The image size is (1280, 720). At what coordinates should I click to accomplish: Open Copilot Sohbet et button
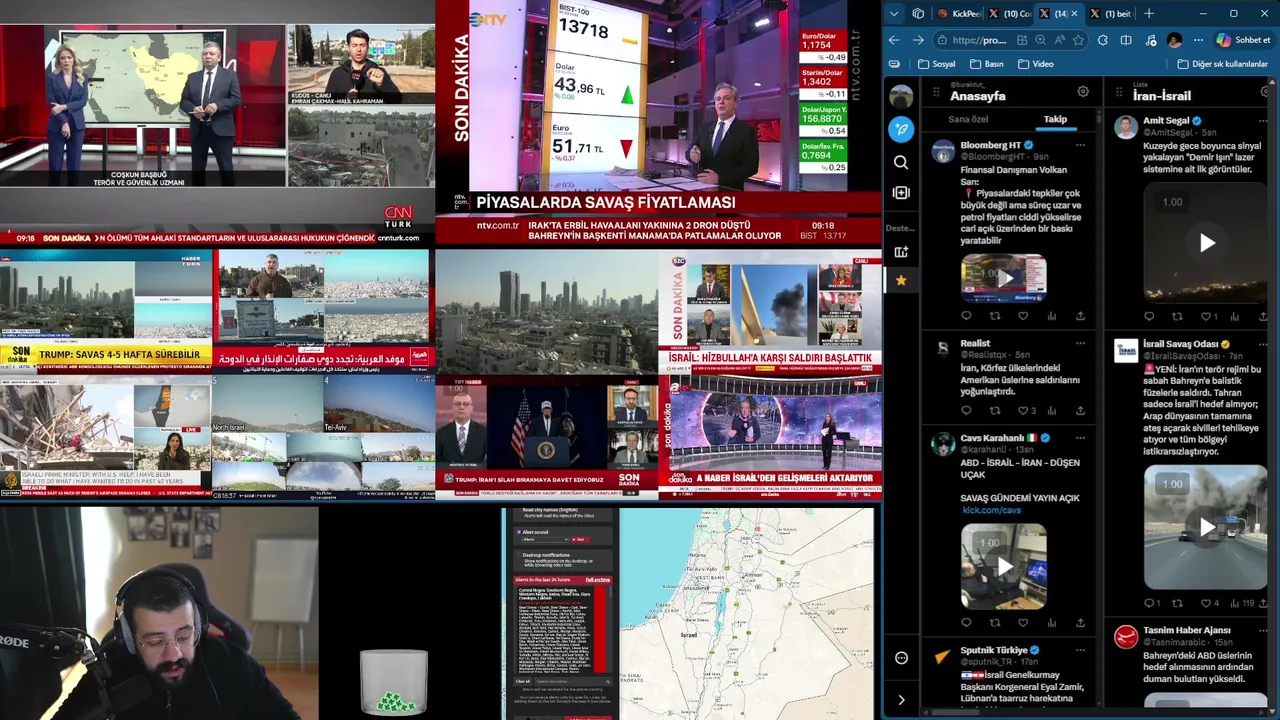coord(1243,40)
